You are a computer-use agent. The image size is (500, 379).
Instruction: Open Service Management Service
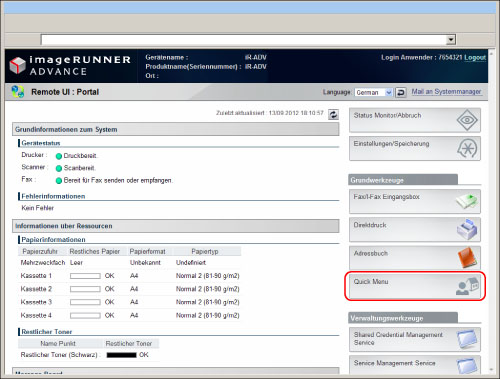pos(415,366)
